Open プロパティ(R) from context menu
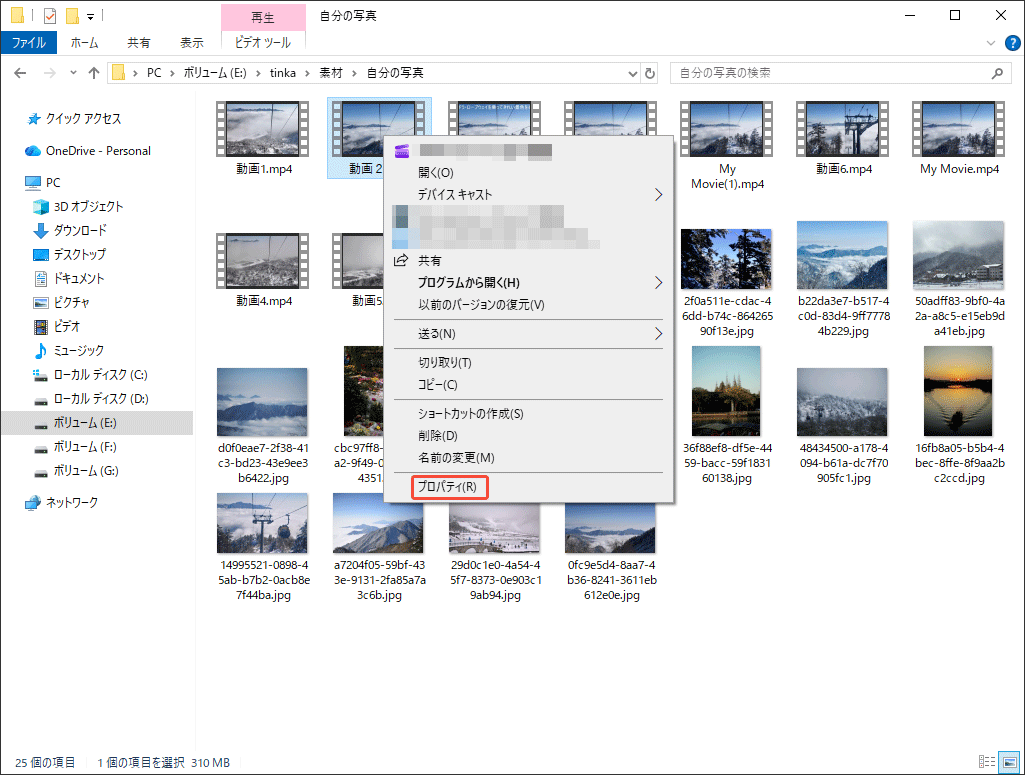Image resolution: width=1025 pixels, height=775 pixels. (x=449, y=487)
